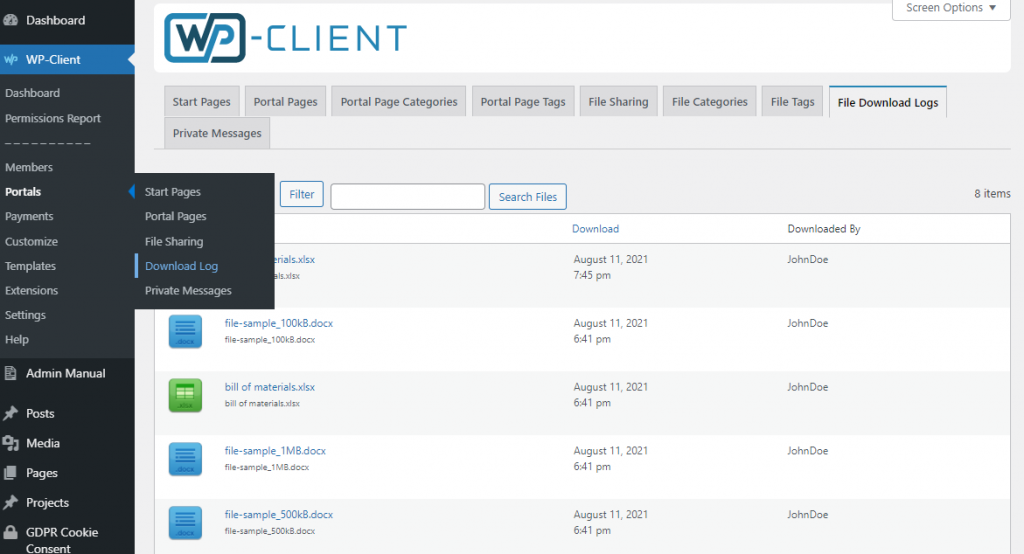This screenshot has width=1024, height=554.
Task: Switch to the Portal Pages tab
Action: click(285, 101)
